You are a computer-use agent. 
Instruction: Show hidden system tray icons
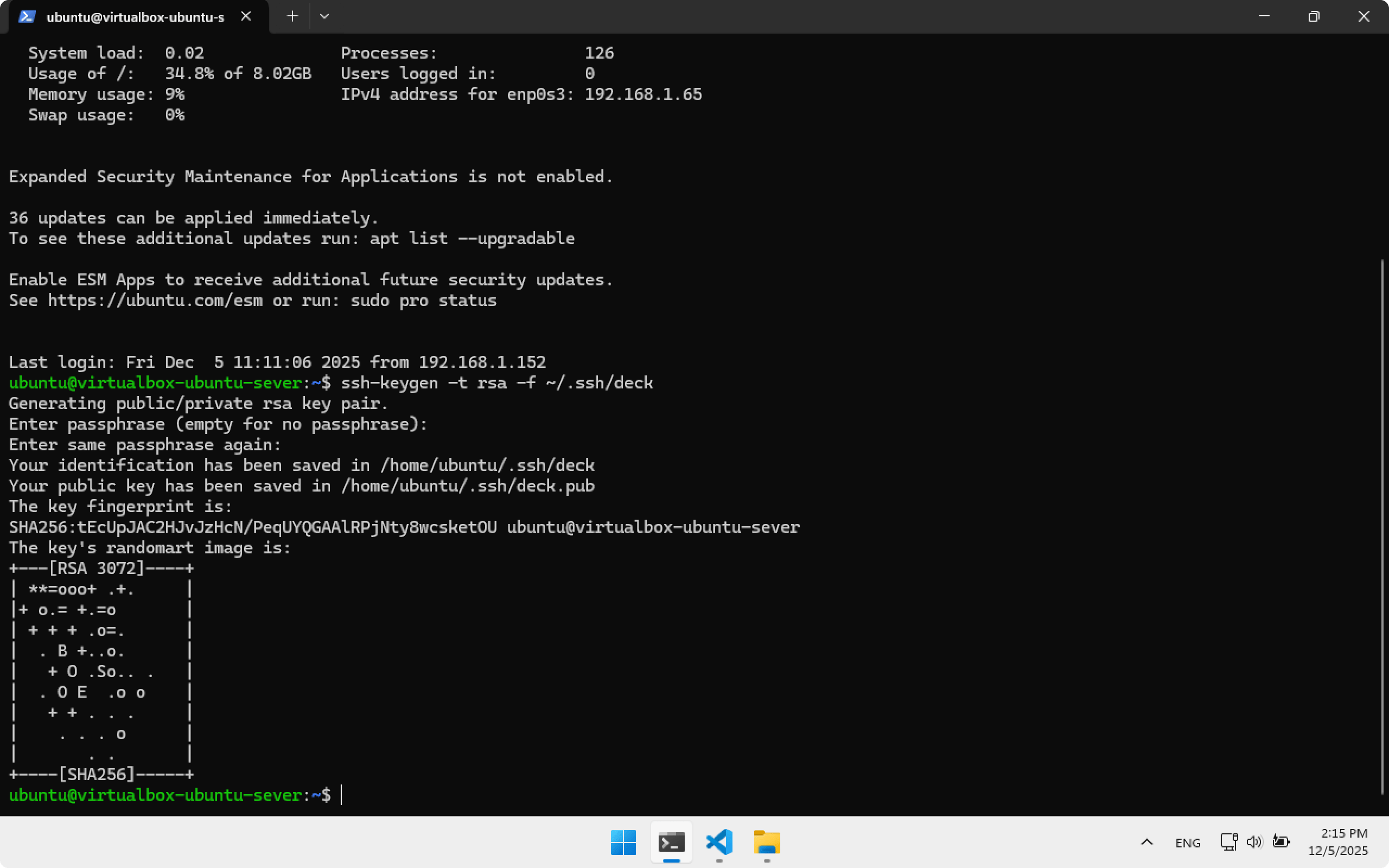(1146, 842)
